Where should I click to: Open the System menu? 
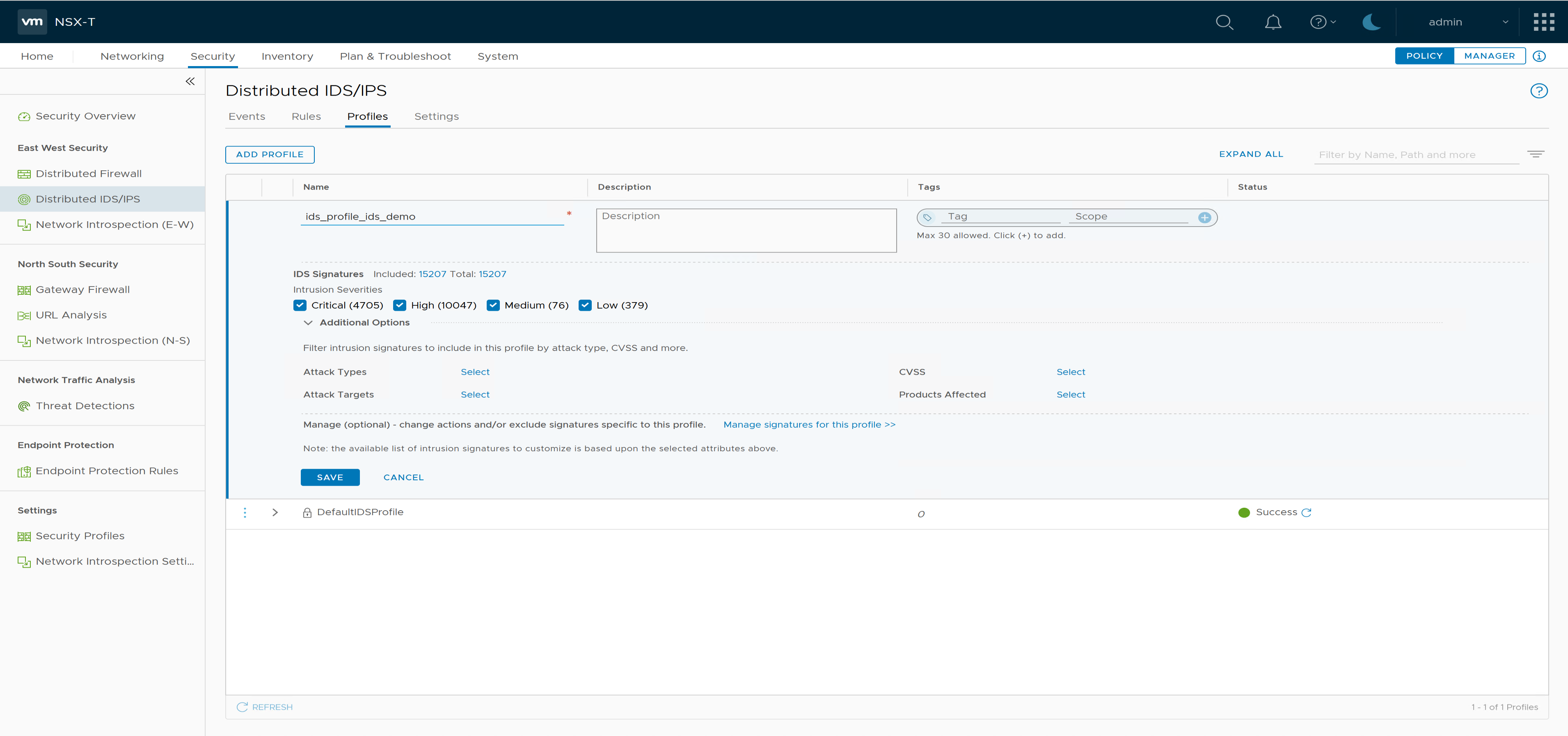click(498, 56)
